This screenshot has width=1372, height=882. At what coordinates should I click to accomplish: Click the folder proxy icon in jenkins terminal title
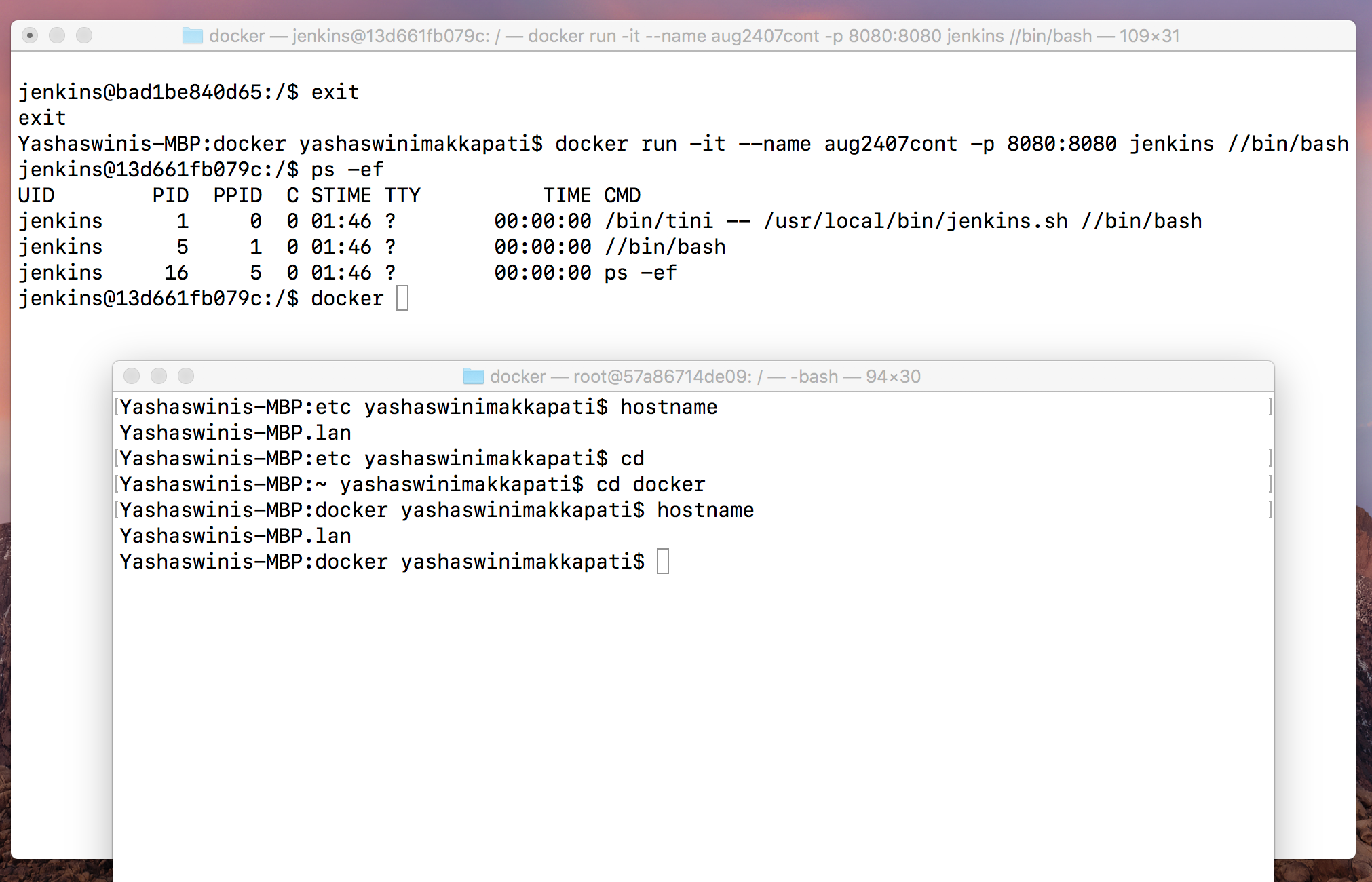pyautogui.click(x=193, y=36)
